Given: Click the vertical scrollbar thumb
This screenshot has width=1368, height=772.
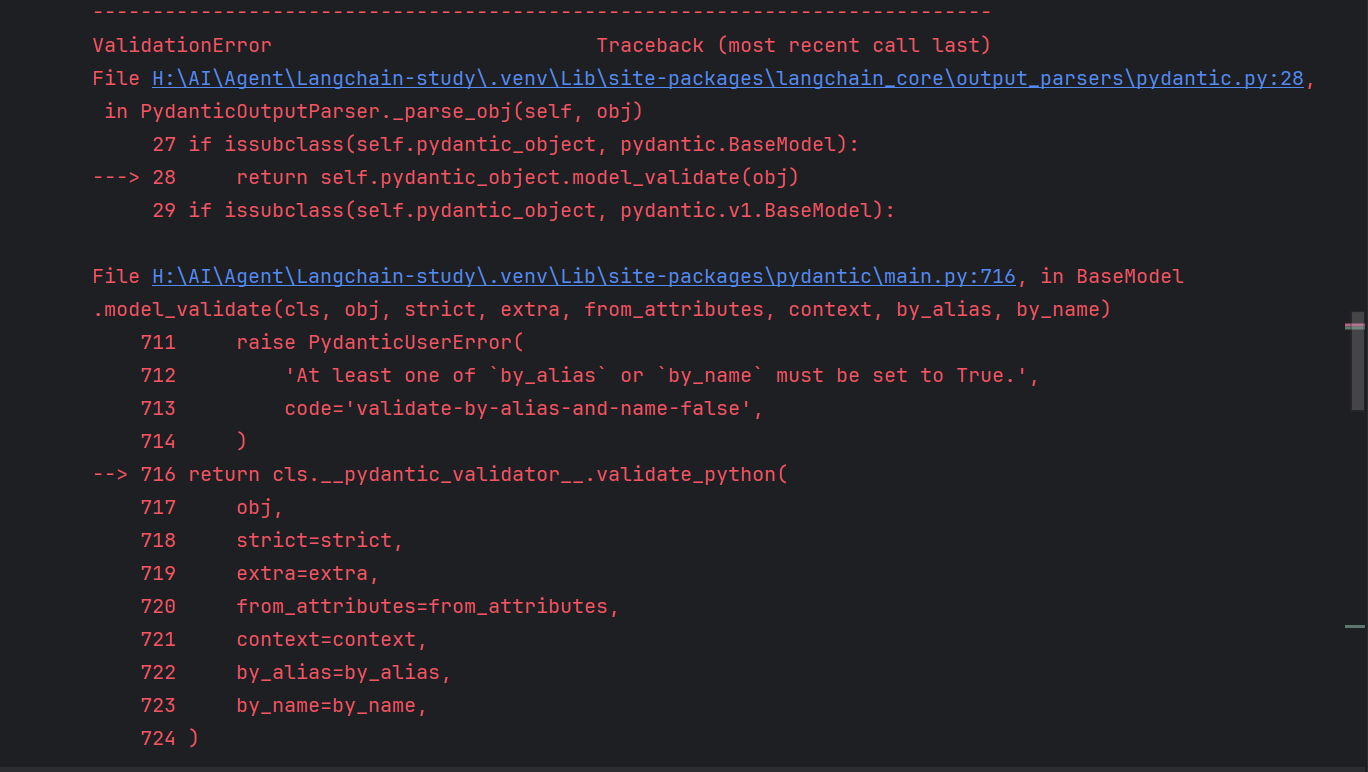Looking at the screenshot, I should [1357, 361].
